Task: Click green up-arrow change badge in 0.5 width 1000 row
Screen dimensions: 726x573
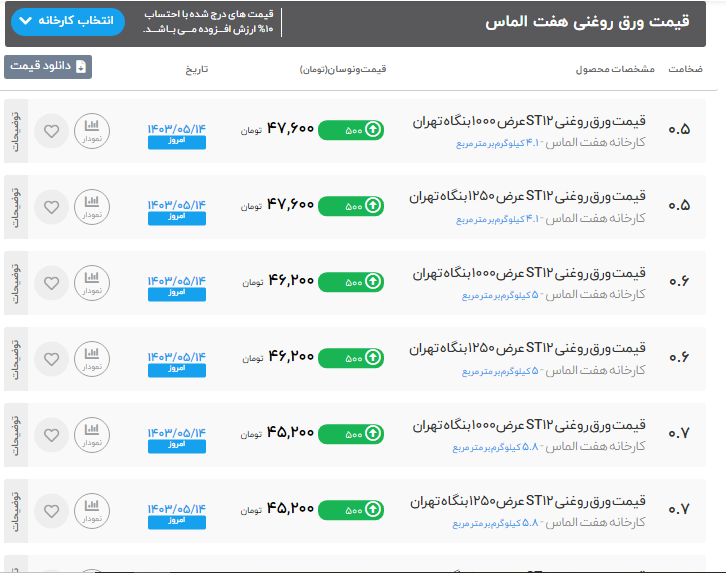Action: coord(351,129)
